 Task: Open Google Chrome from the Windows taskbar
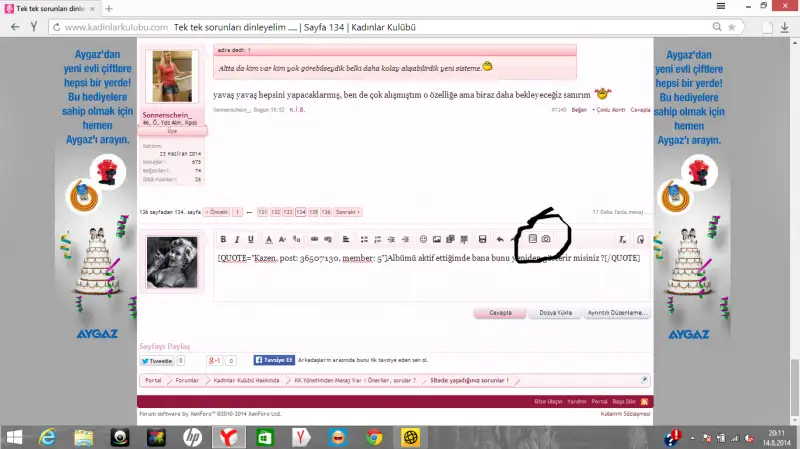(x=374, y=437)
